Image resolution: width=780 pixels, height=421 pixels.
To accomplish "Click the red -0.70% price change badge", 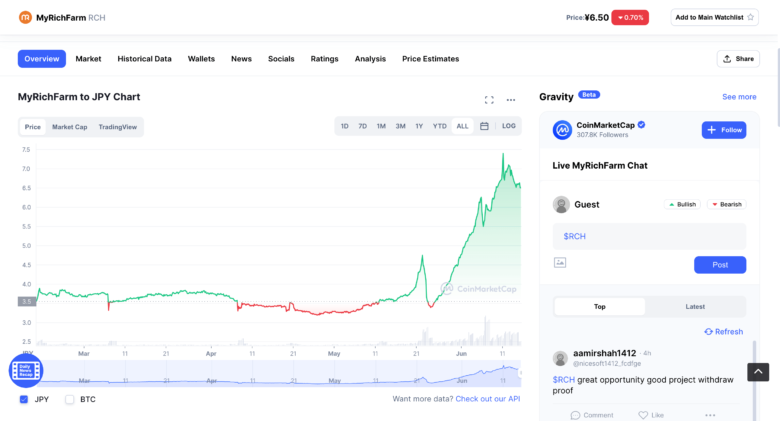I will [630, 17].
